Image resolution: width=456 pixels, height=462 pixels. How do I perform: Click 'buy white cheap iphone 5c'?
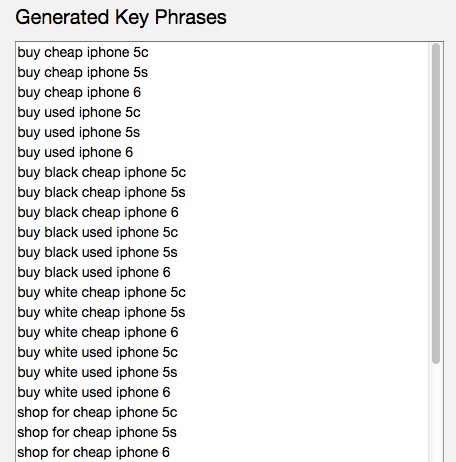click(x=102, y=293)
